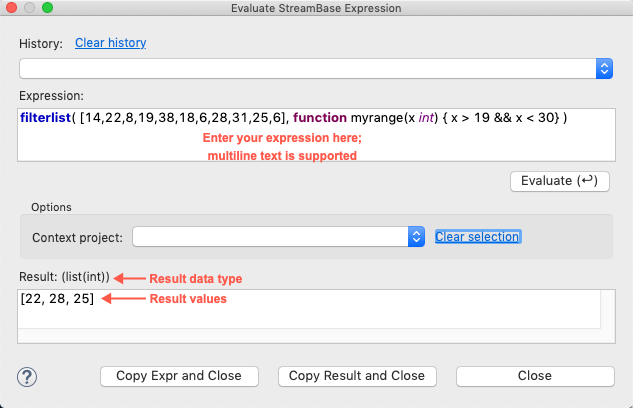The height and width of the screenshot is (408, 633).
Task: Click the Evaluate StreamBase Expression title bar
Action: point(316,8)
